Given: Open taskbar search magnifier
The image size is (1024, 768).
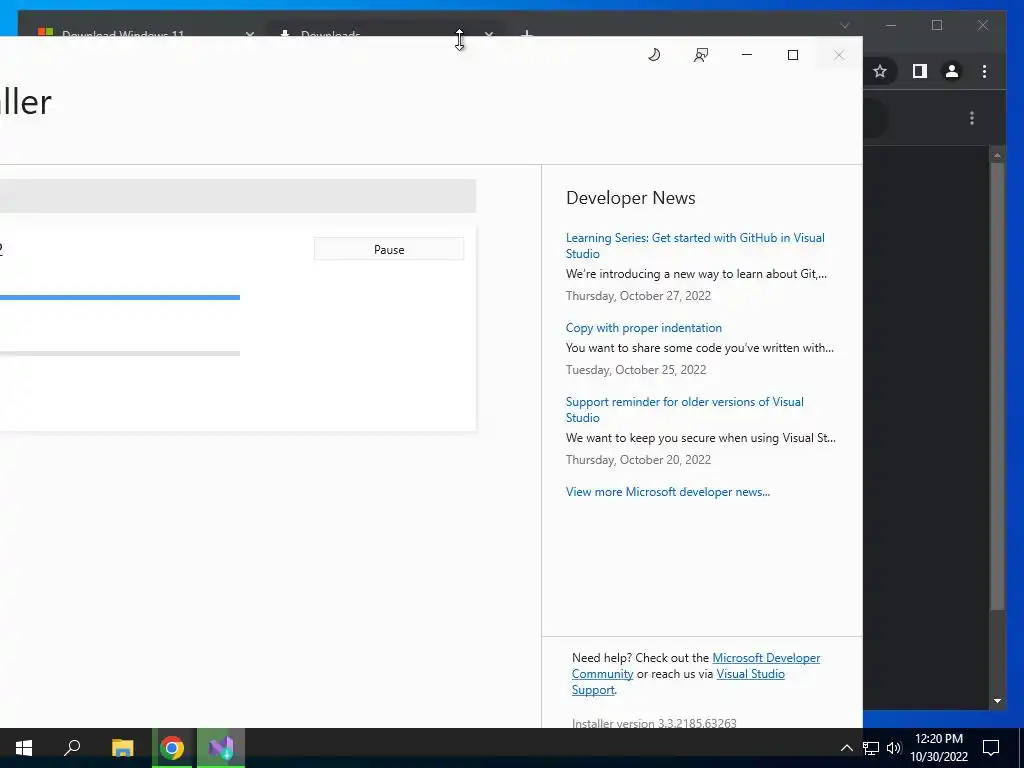Looking at the screenshot, I should (x=72, y=748).
